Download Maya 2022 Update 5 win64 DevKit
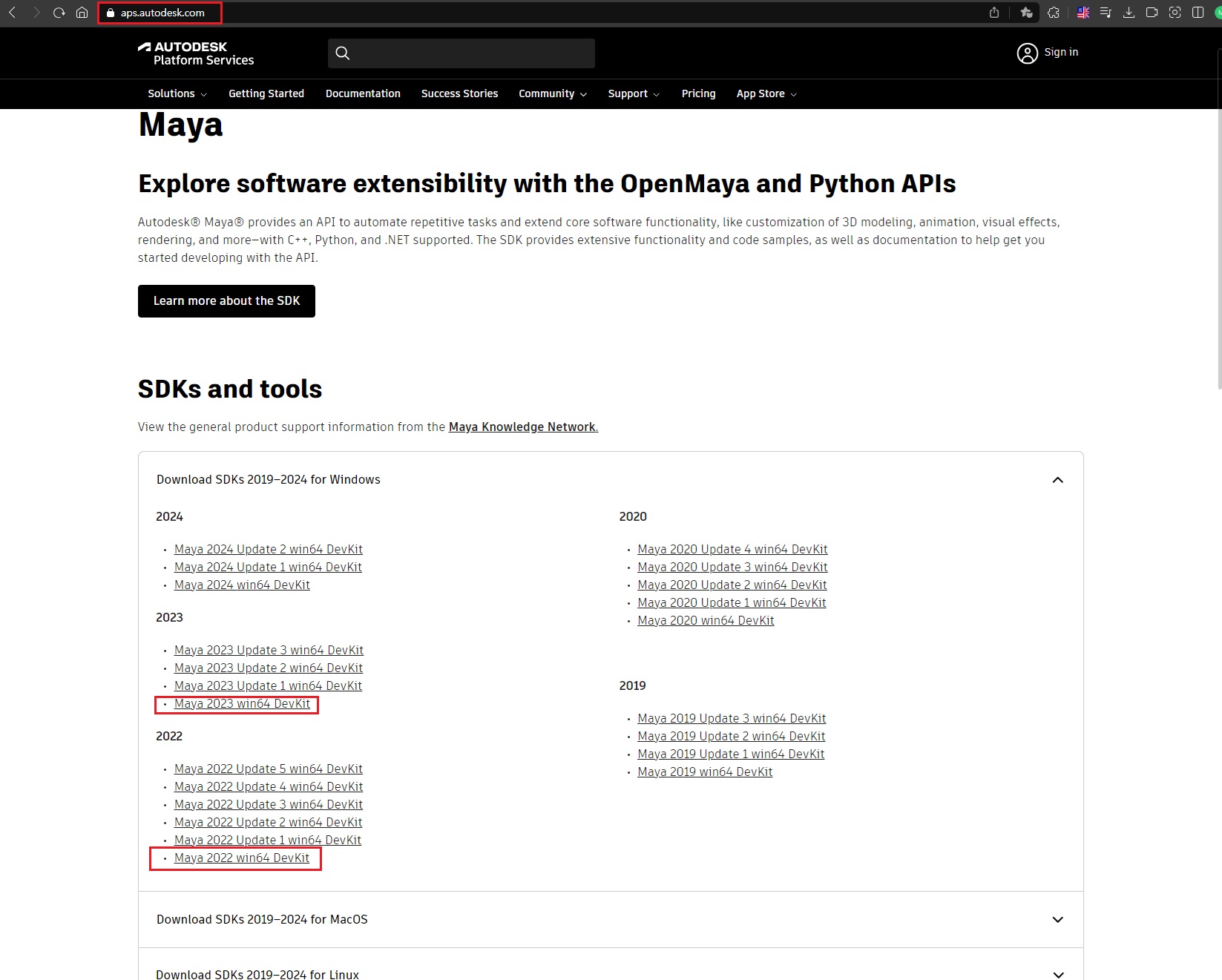Screen dimensions: 1222x980 tap(269, 769)
